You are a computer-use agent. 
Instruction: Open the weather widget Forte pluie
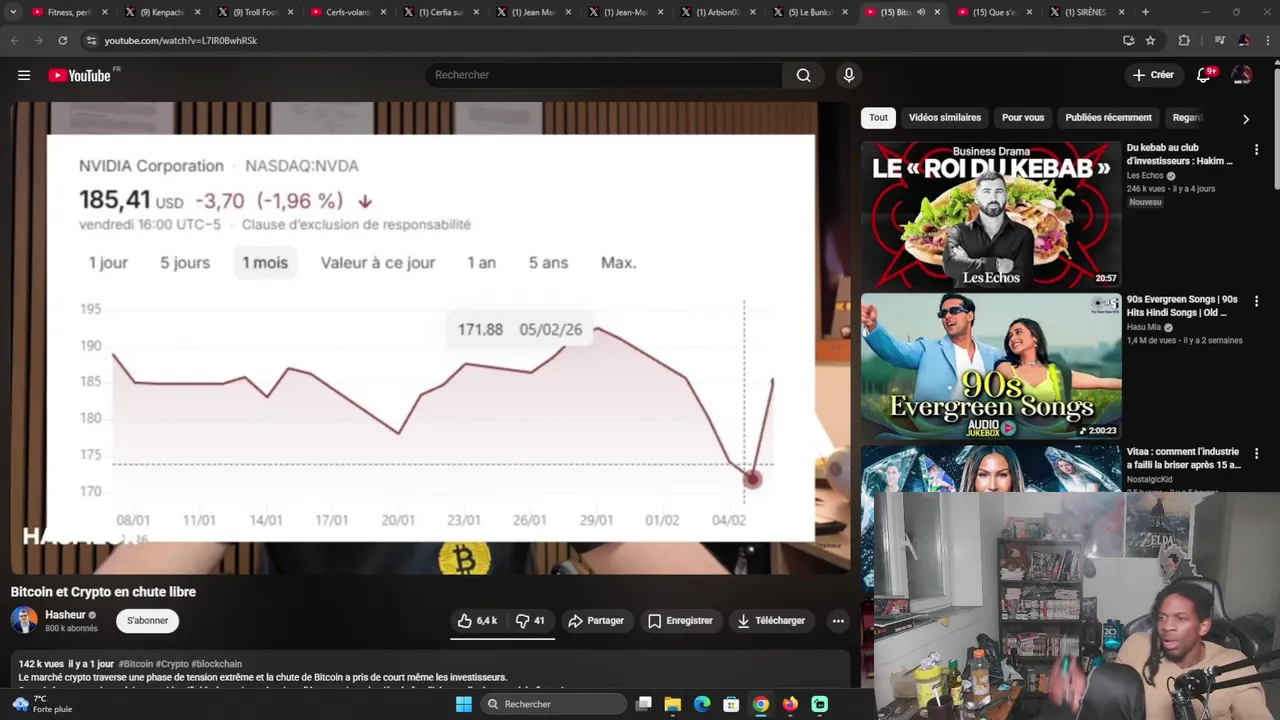click(x=42, y=704)
